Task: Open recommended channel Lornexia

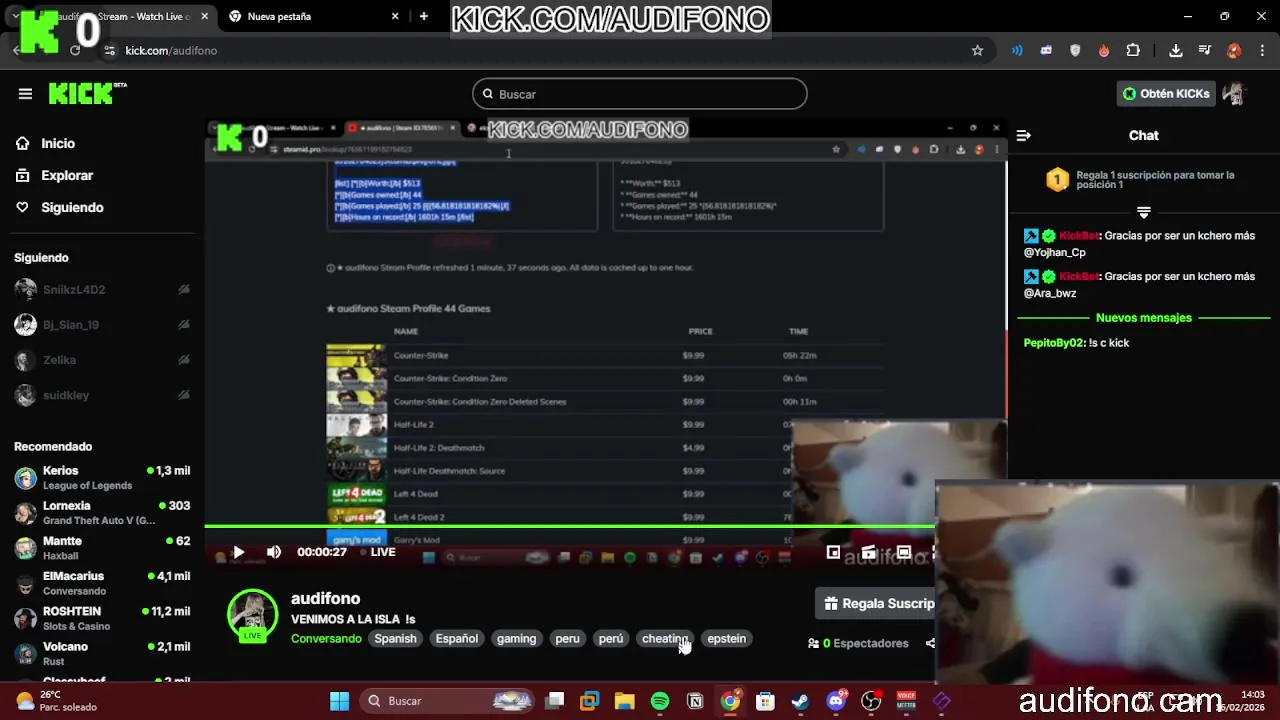Action: pos(100,513)
